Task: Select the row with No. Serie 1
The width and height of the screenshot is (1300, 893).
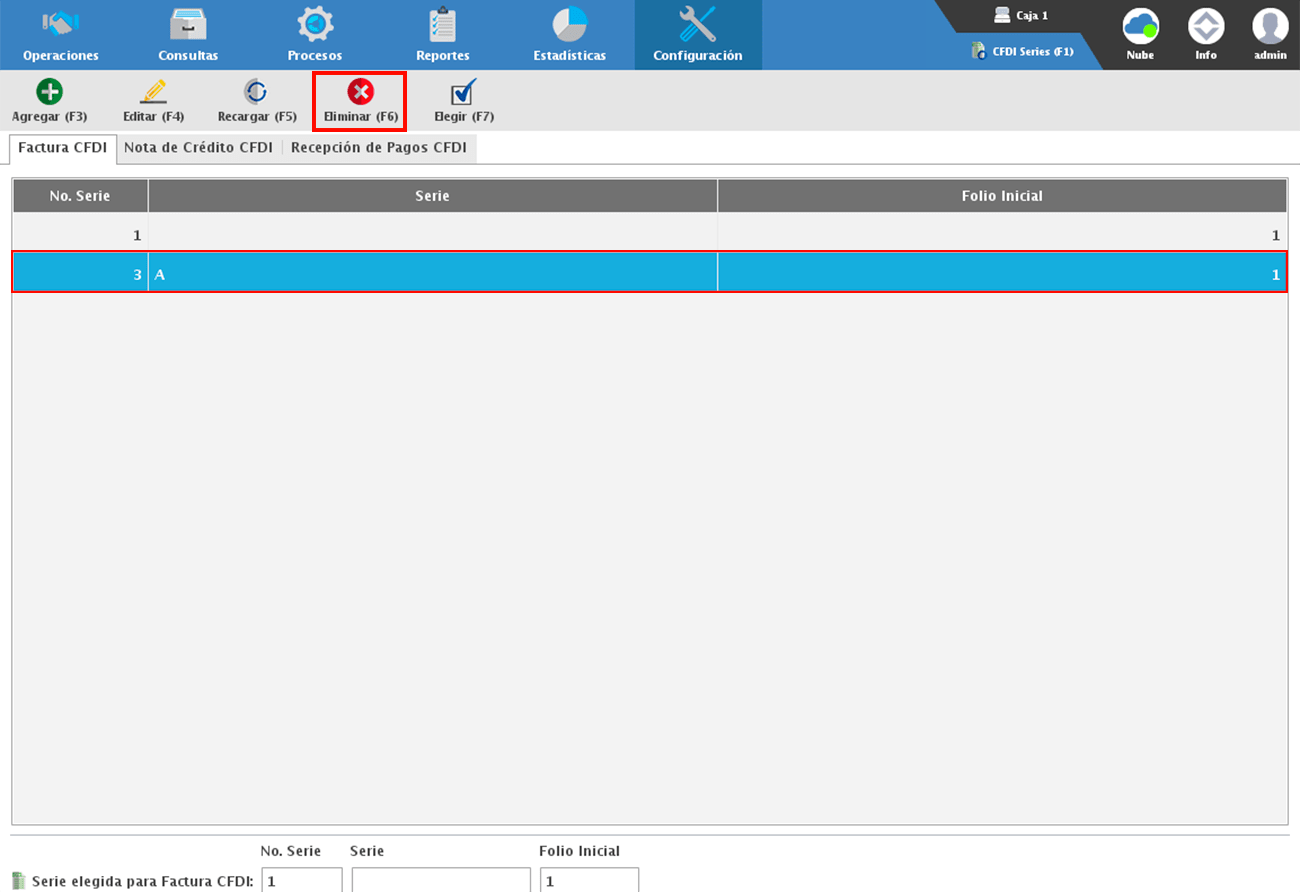Action: coord(649,236)
